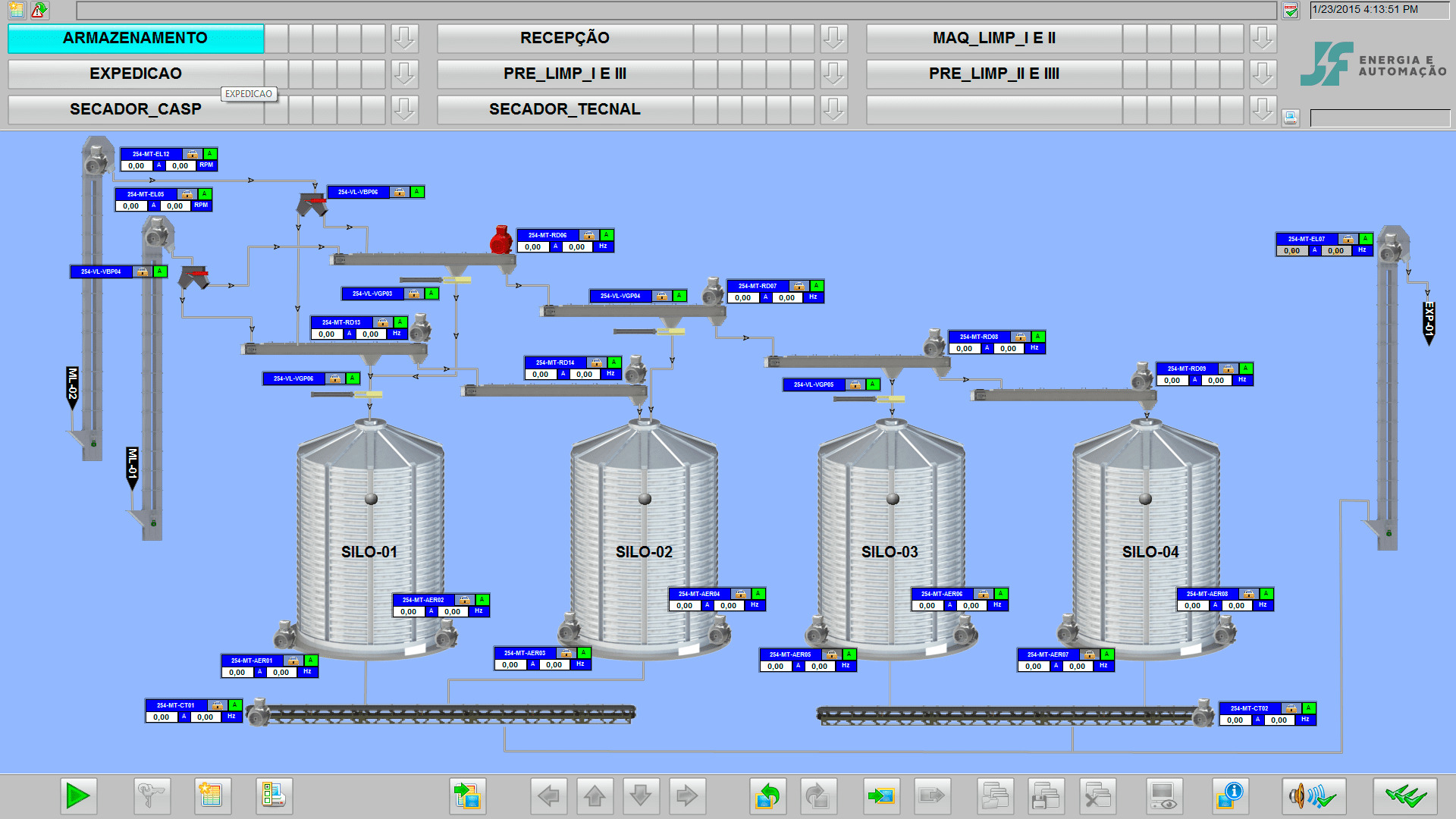Toggle the green A mode of 254-MT-EL12
This screenshot has width=1456, height=819.
click(210, 154)
